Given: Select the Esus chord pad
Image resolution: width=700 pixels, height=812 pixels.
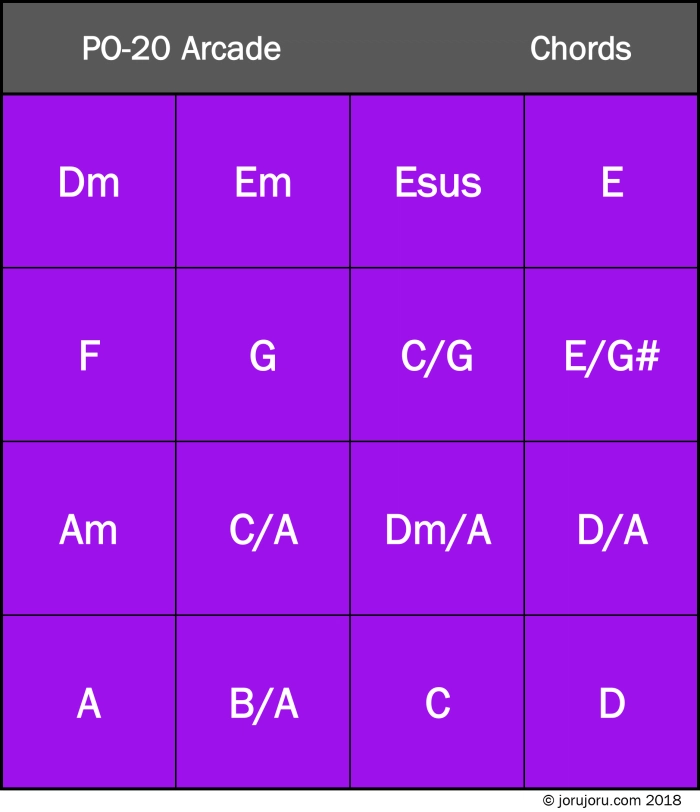Looking at the screenshot, I should click(437, 182).
